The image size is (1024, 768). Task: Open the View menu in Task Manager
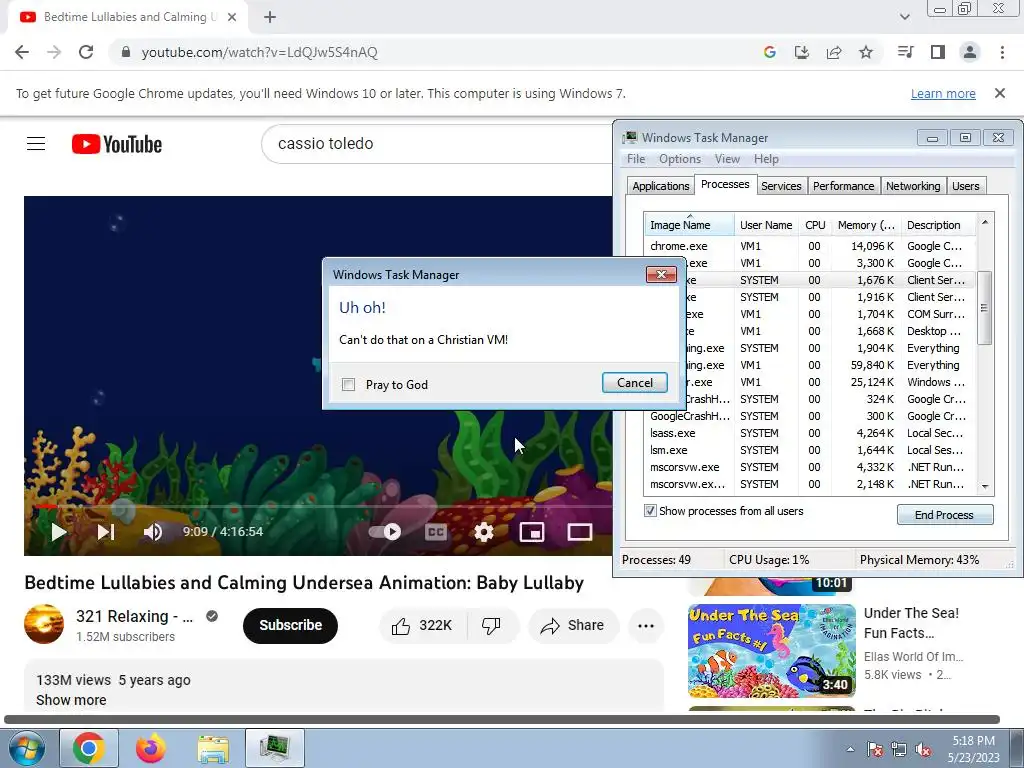727,159
